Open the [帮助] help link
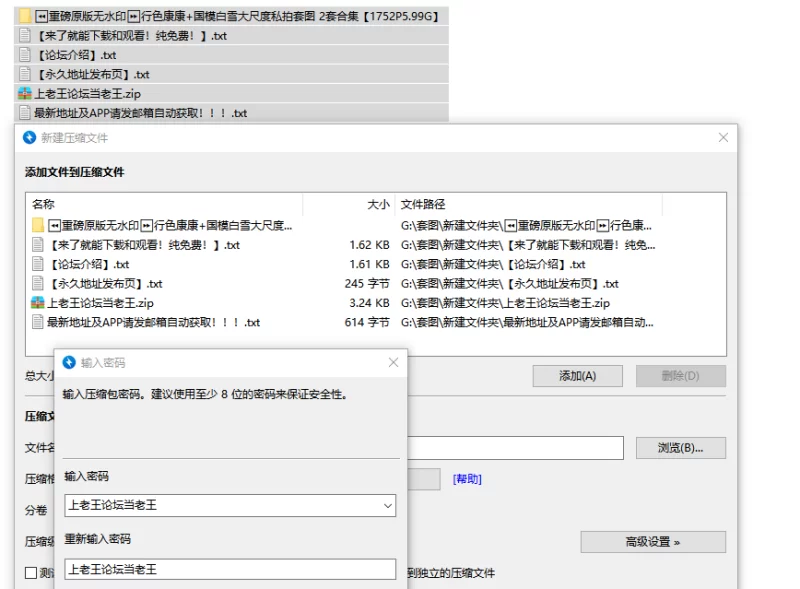The image size is (800, 589). (467, 479)
